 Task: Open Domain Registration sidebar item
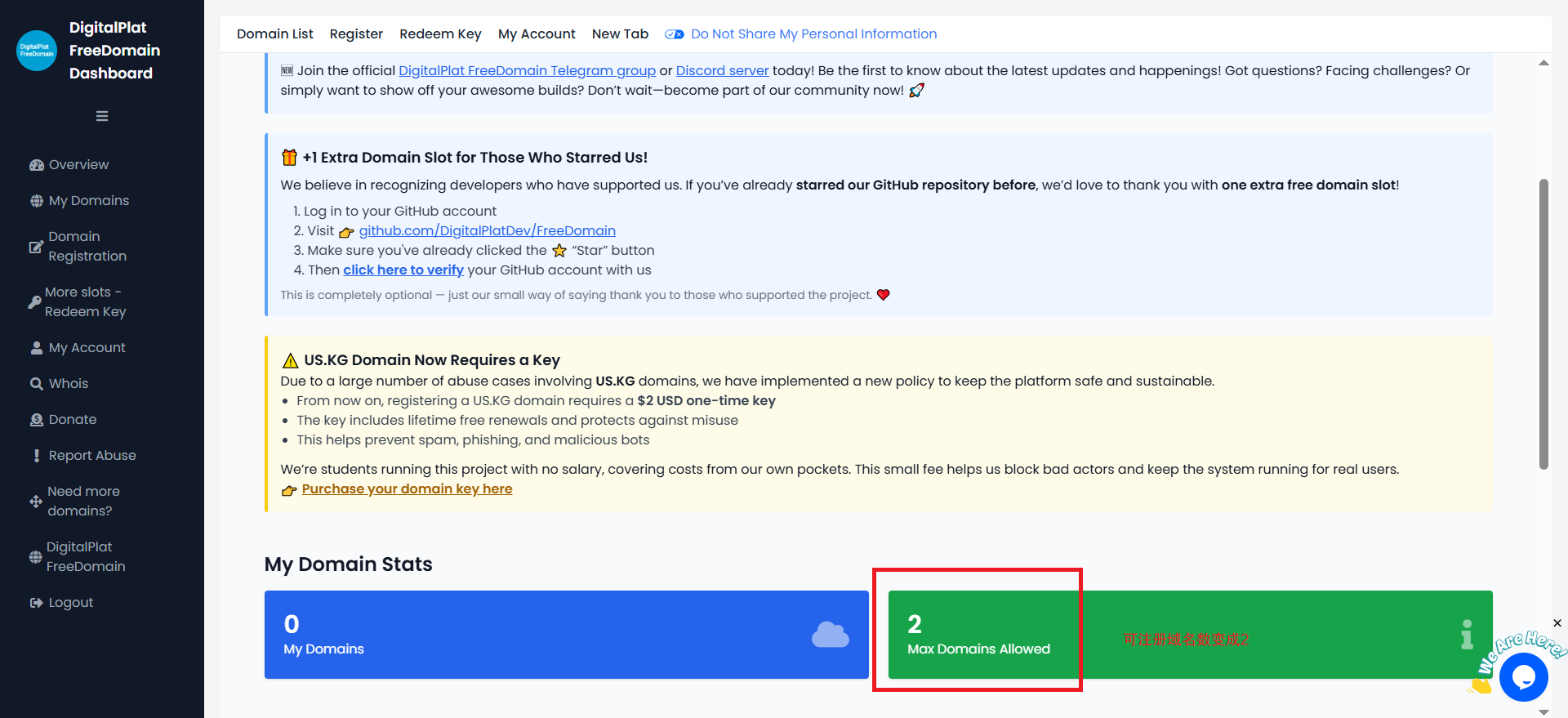(87, 247)
